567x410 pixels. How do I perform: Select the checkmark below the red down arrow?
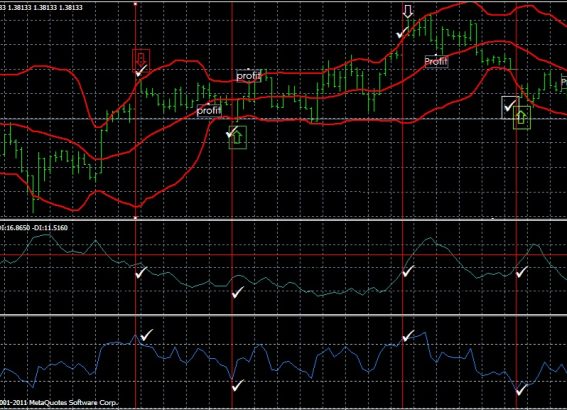(x=141, y=71)
